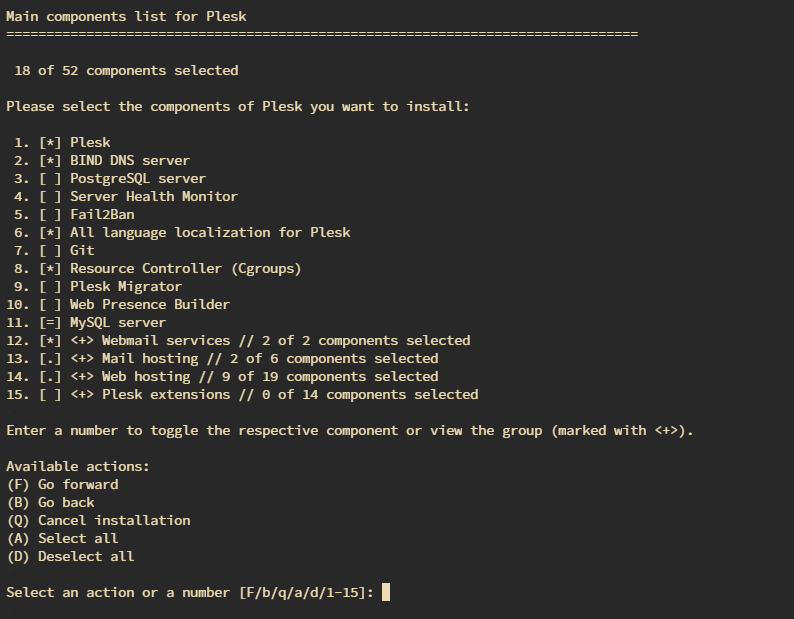Click the Web Presence Builder entry
Screen dimensions: 794x619
(149, 304)
